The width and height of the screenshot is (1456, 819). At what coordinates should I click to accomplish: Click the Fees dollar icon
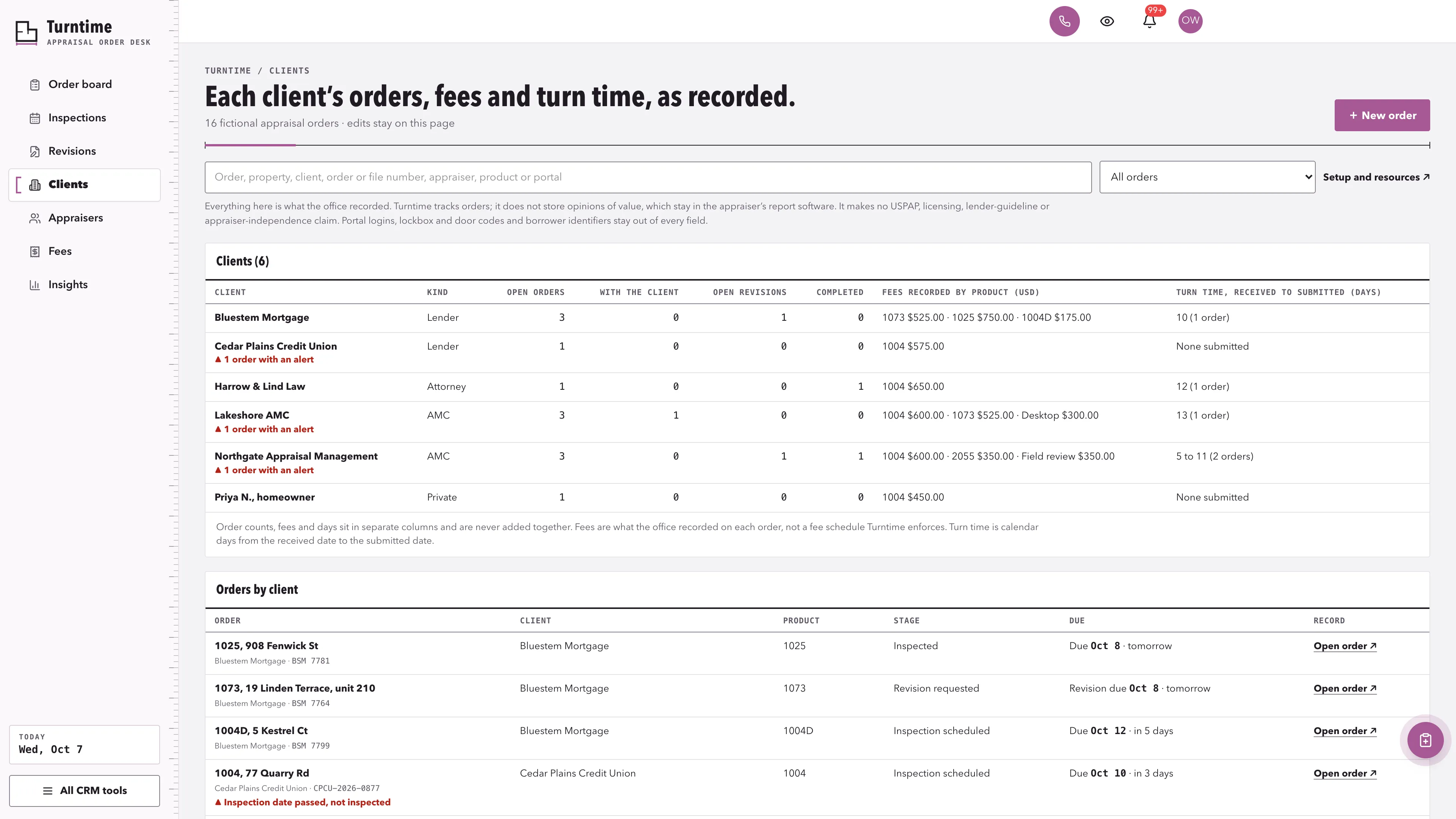click(35, 251)
